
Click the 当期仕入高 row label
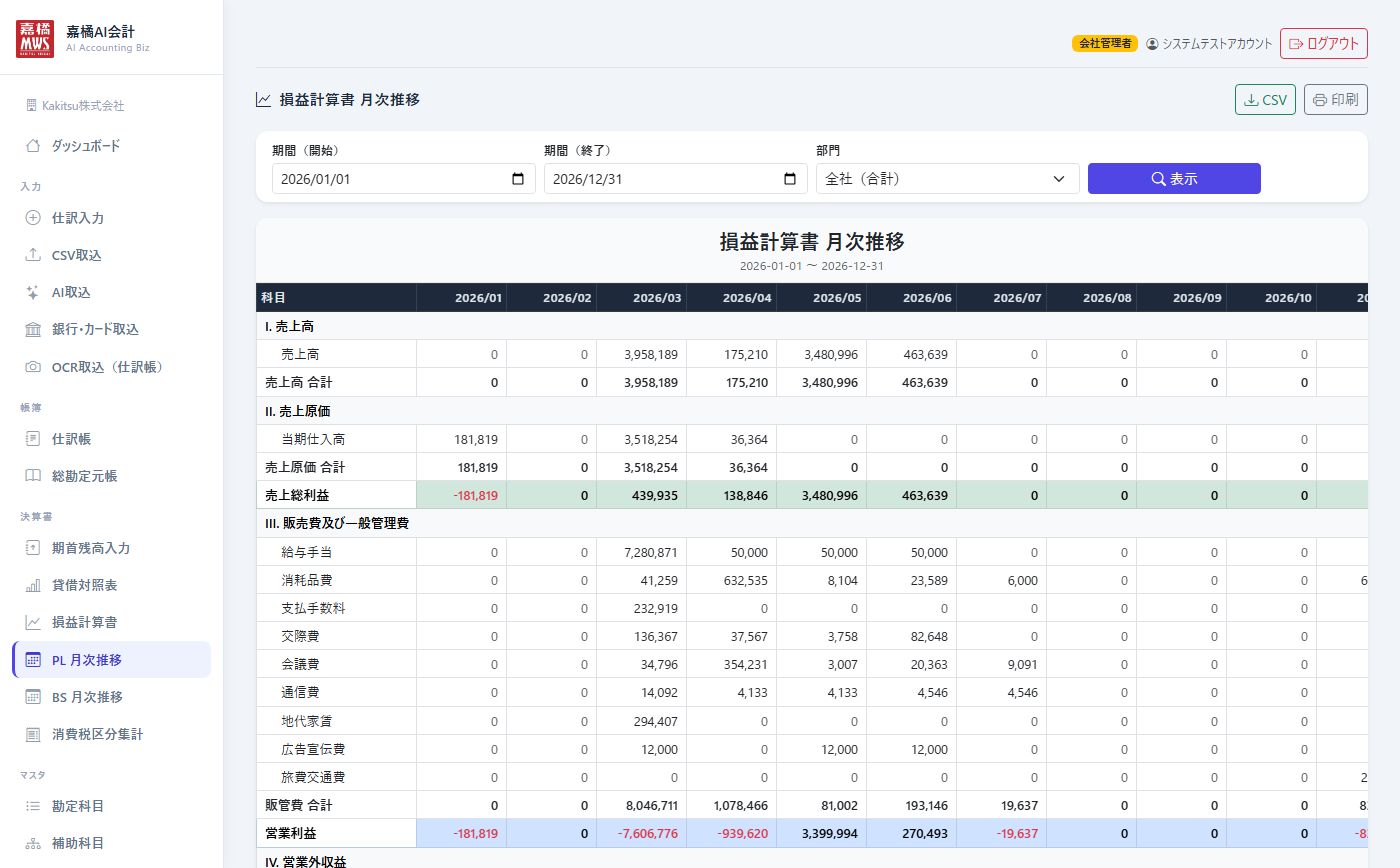314,439
